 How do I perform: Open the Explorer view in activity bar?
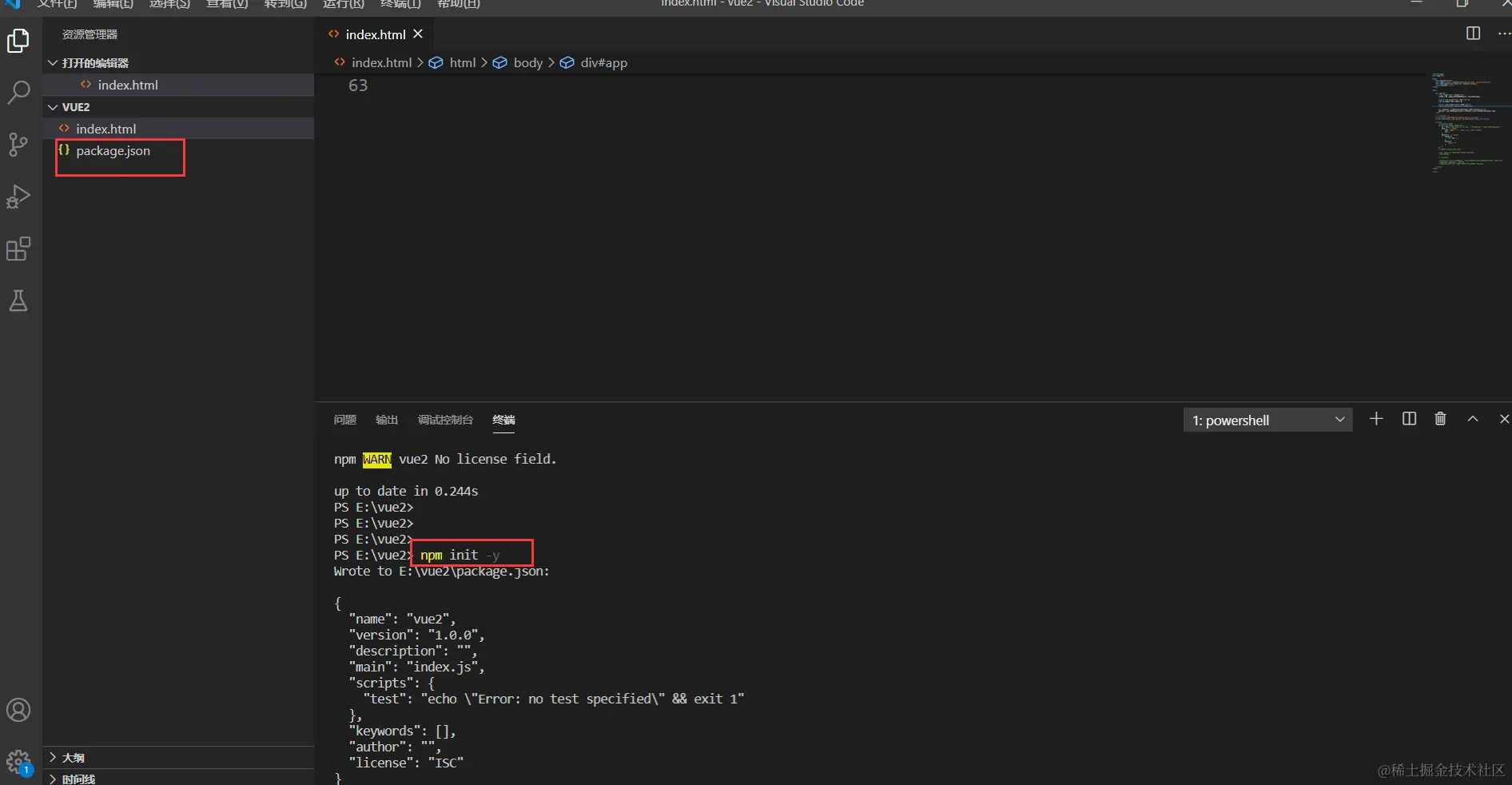(18, 41)
